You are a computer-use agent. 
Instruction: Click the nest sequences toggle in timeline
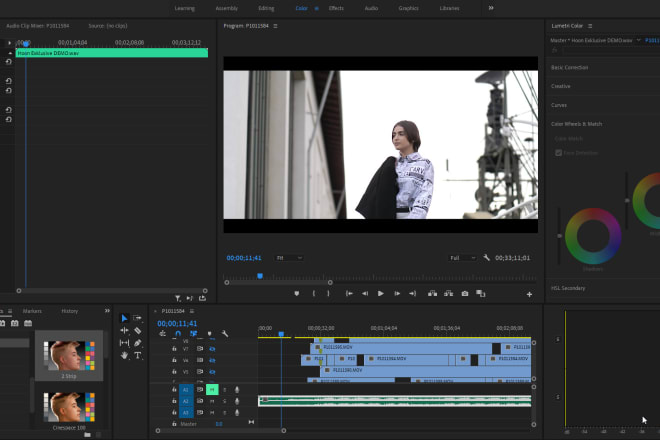click(162, 334)
